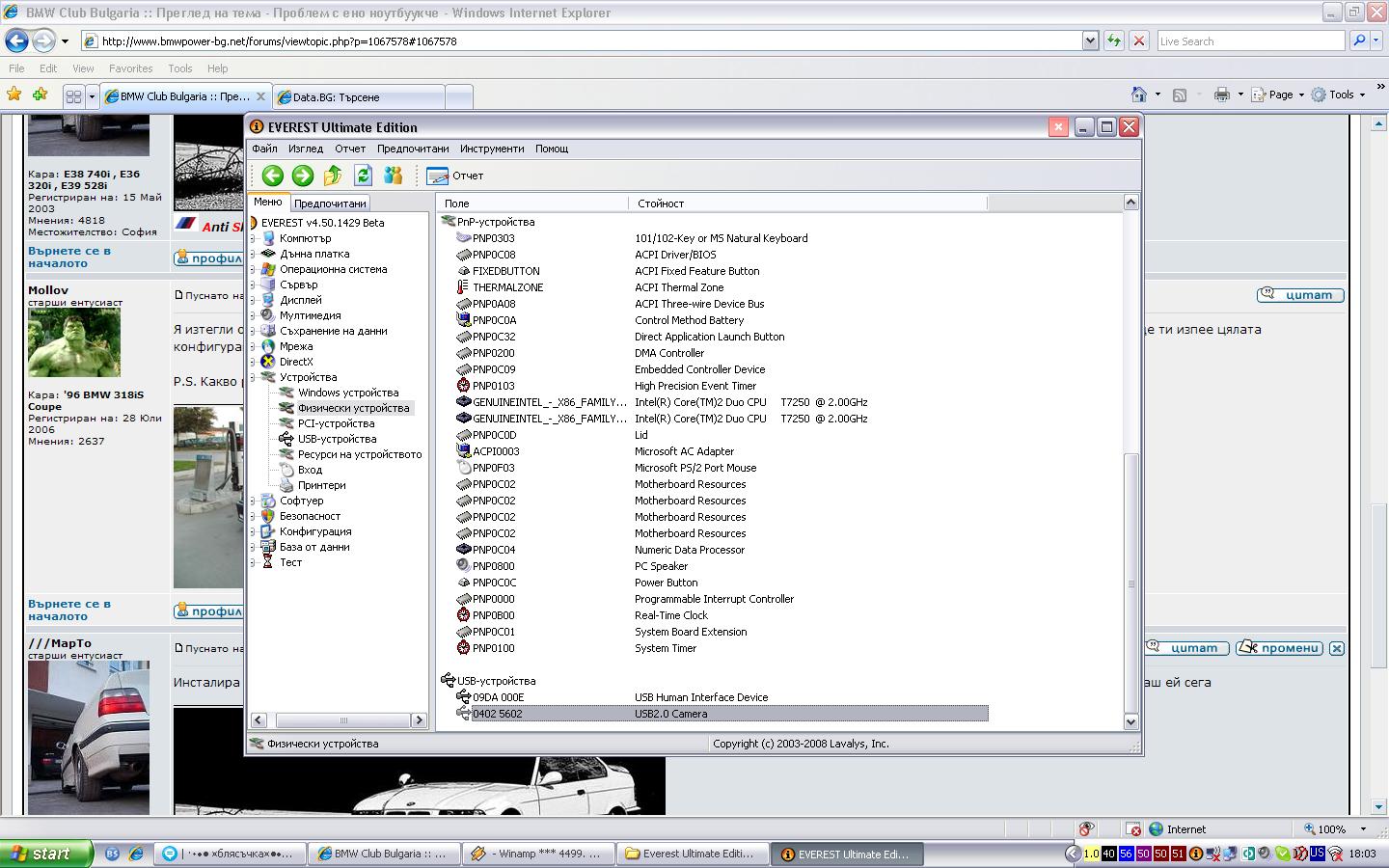Open the IE zoom level dropdown arrow

1363,829
